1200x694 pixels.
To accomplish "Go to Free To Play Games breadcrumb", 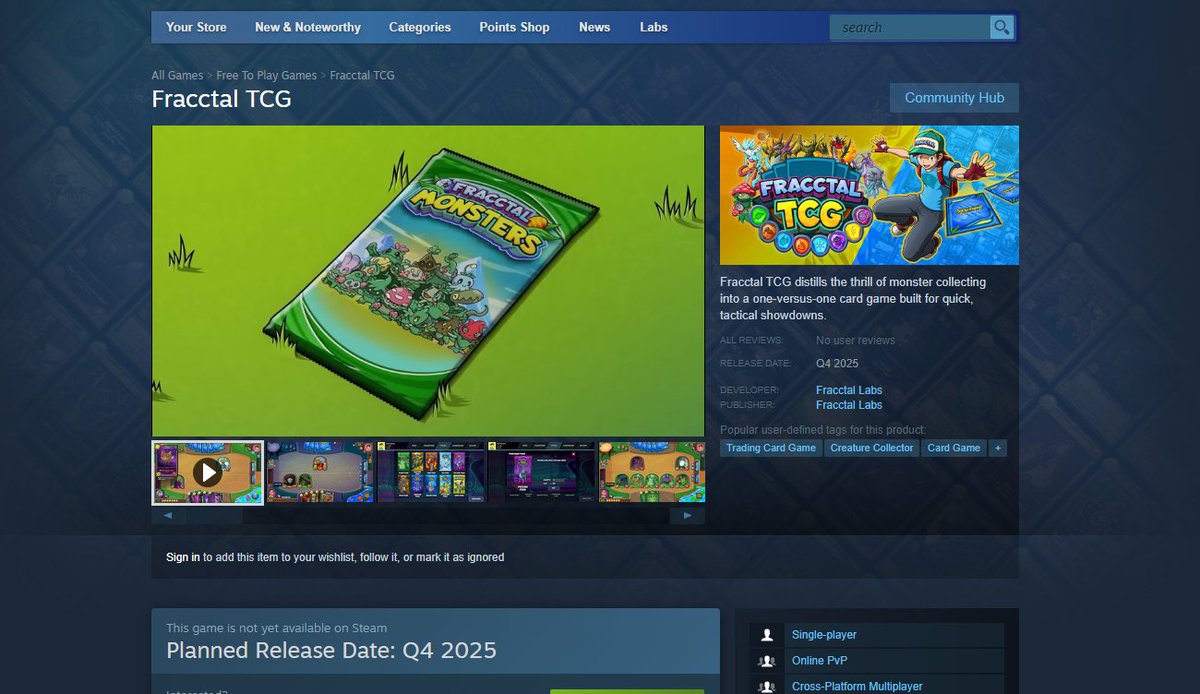I will pyautogui.click(x=266, y=76).
